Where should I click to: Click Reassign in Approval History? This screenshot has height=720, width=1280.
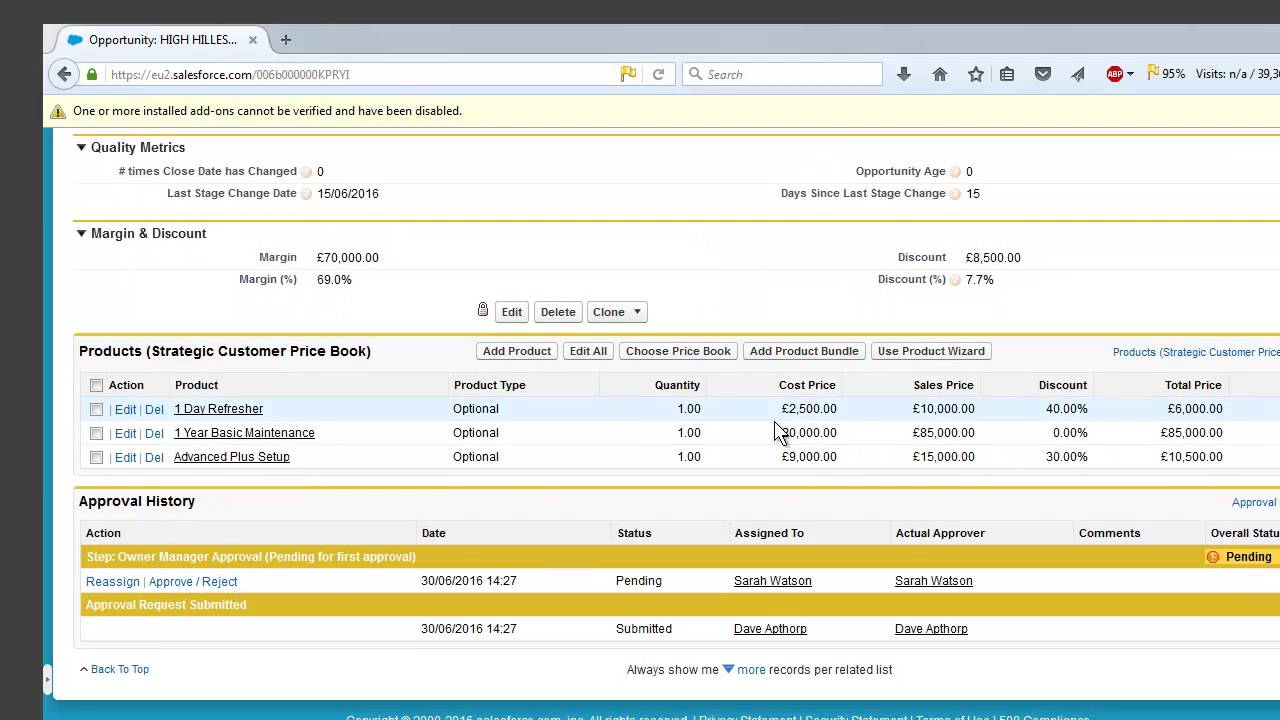point(113,581)
